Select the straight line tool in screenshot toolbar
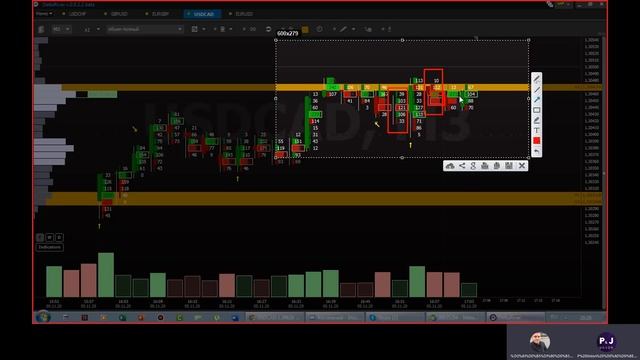The image size is (640, 360). 537,90
